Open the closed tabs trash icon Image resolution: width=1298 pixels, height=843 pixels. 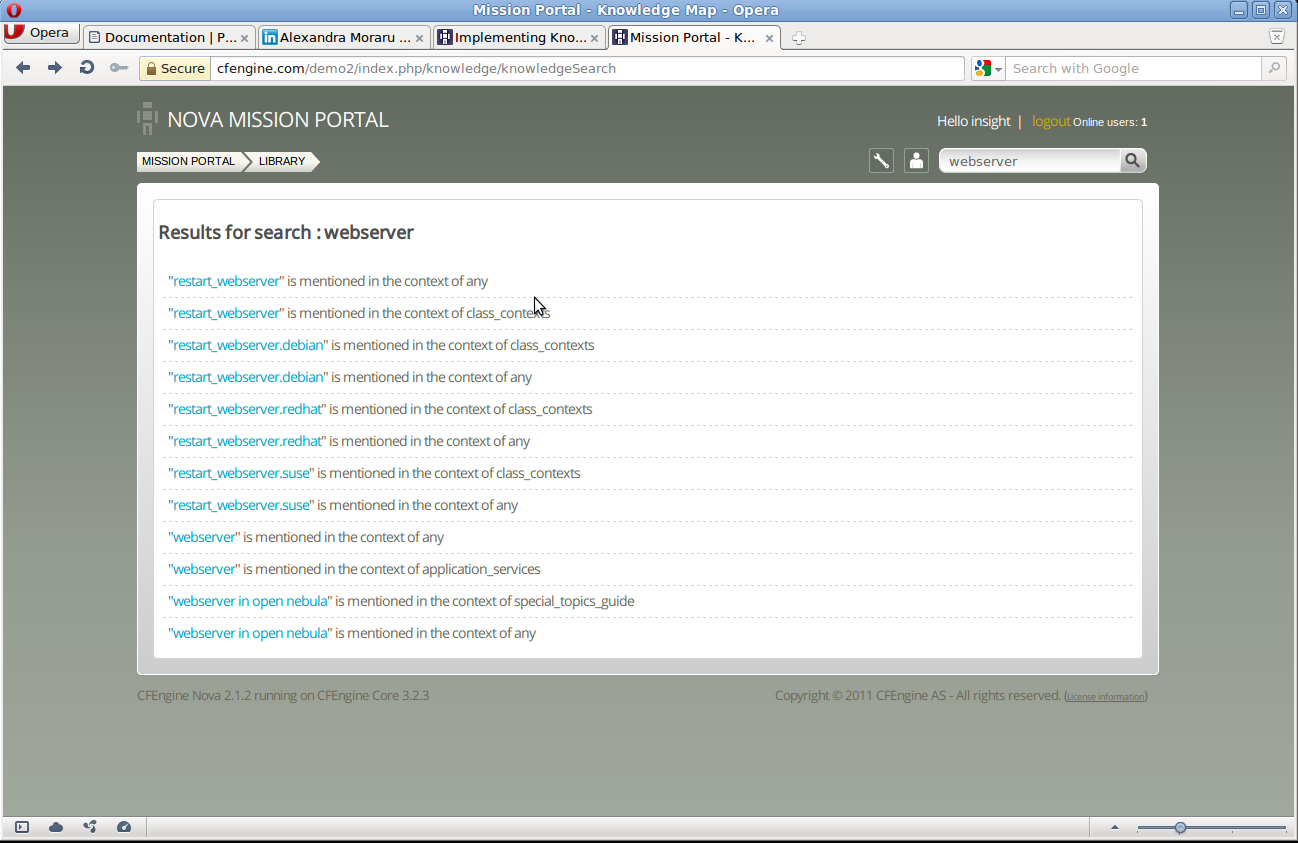tap(1277, 37)
